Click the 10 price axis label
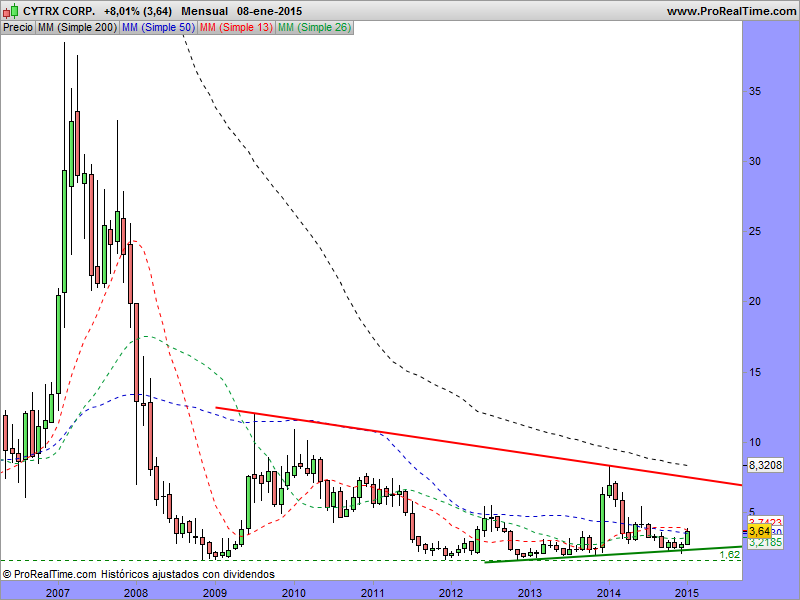The height and width of the screenshot is (600, 800). point(755,442)
